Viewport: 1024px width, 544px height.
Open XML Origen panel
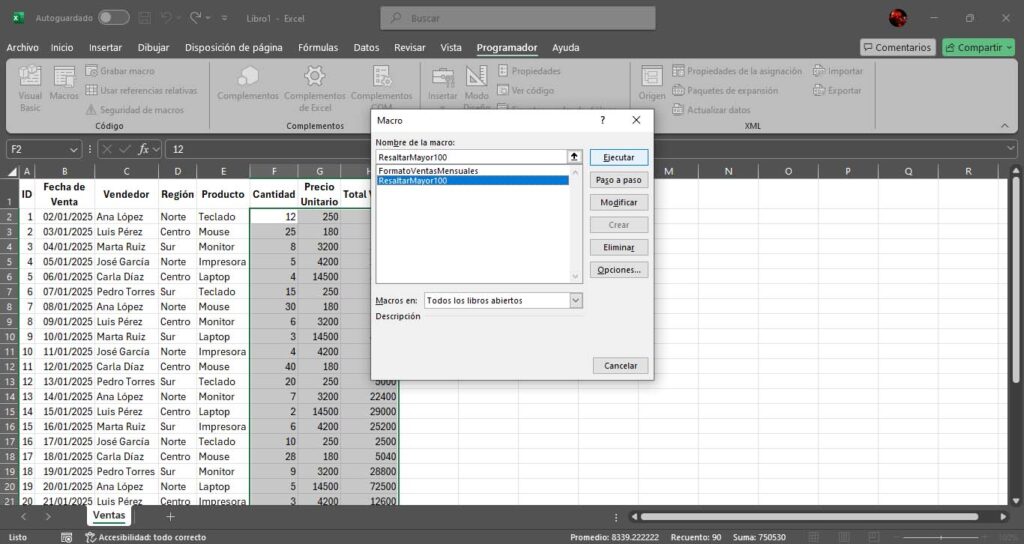(x=652, y=84)
